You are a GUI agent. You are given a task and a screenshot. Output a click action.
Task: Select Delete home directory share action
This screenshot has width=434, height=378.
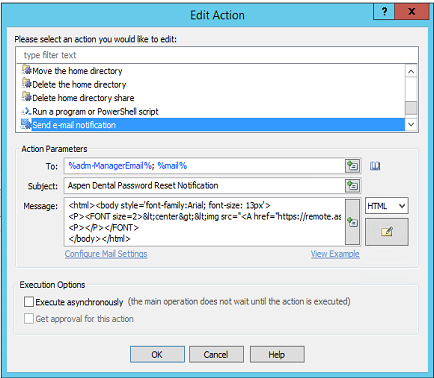[x=78, y=98]
